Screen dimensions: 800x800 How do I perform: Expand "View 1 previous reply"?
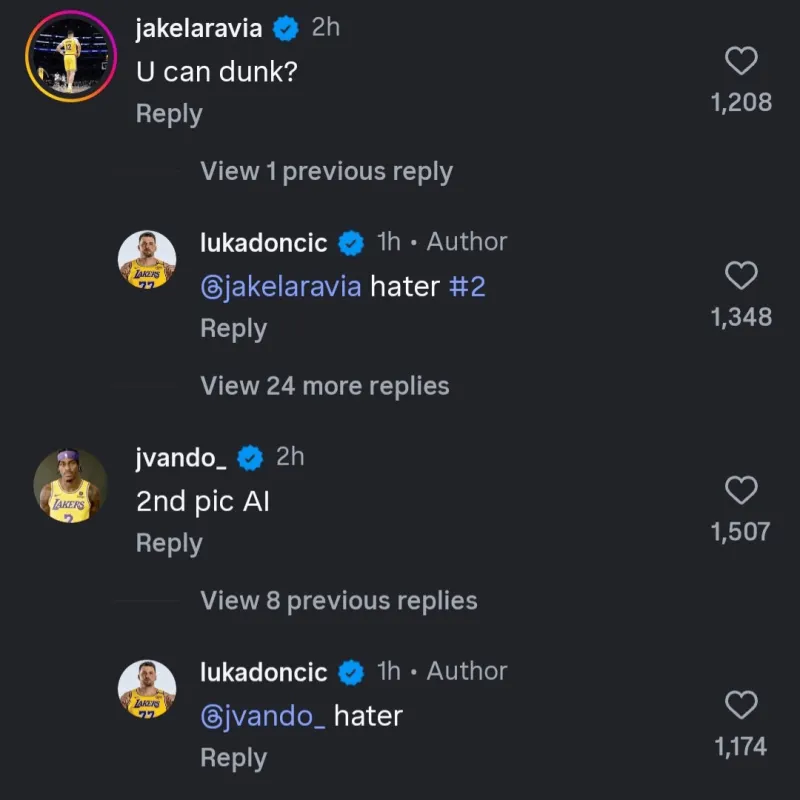326,172
